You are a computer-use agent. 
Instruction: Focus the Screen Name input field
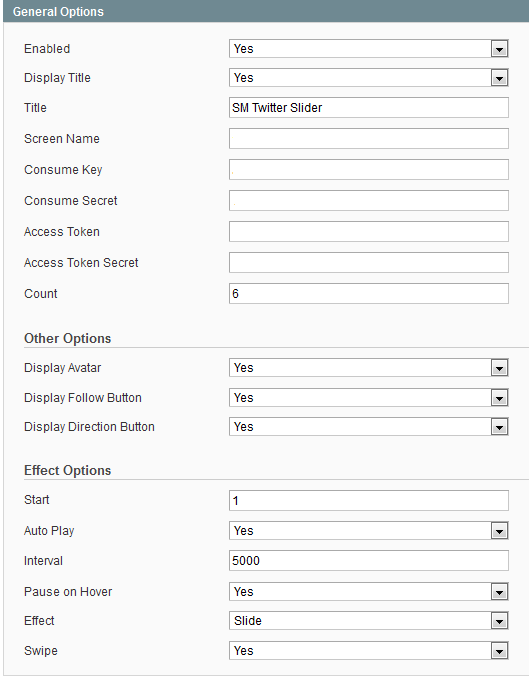369,139
